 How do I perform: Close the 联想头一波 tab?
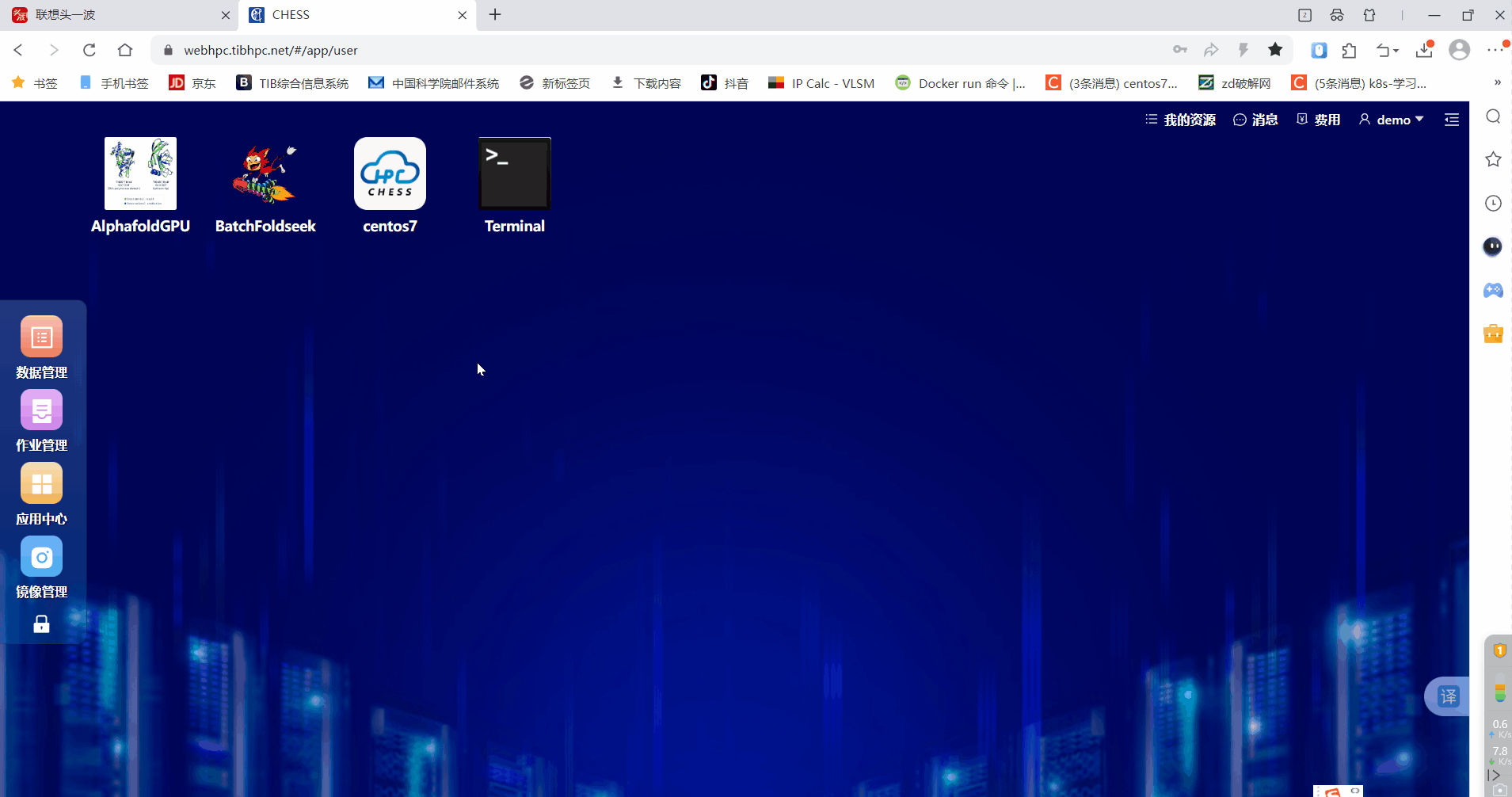pos(226,15)
